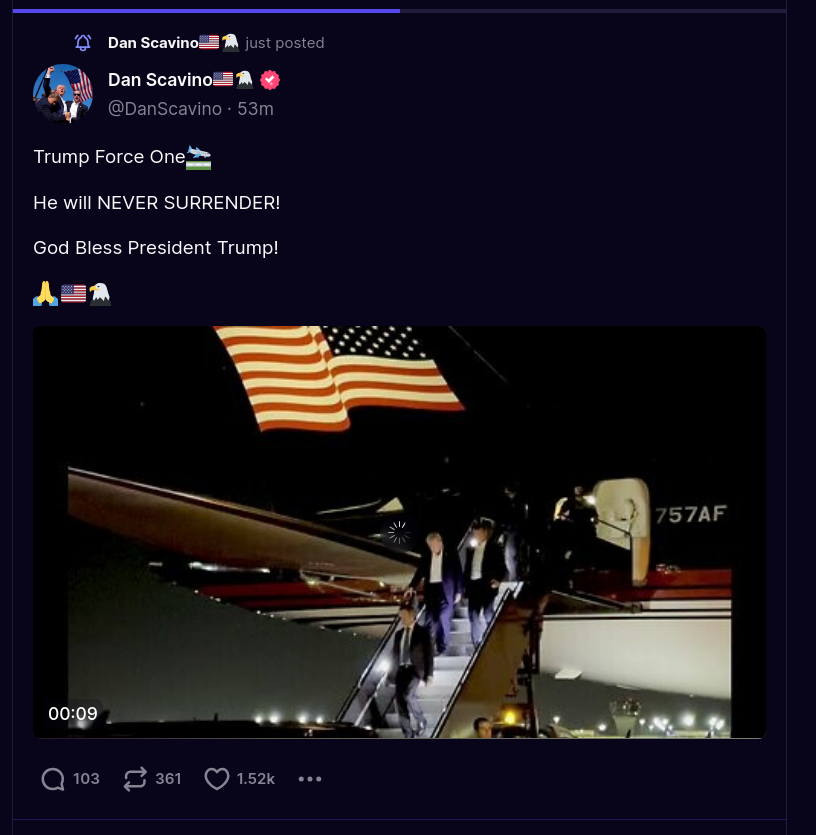Open the @DanScavino handle link
816x835 pixels.
tap(165, 109)
